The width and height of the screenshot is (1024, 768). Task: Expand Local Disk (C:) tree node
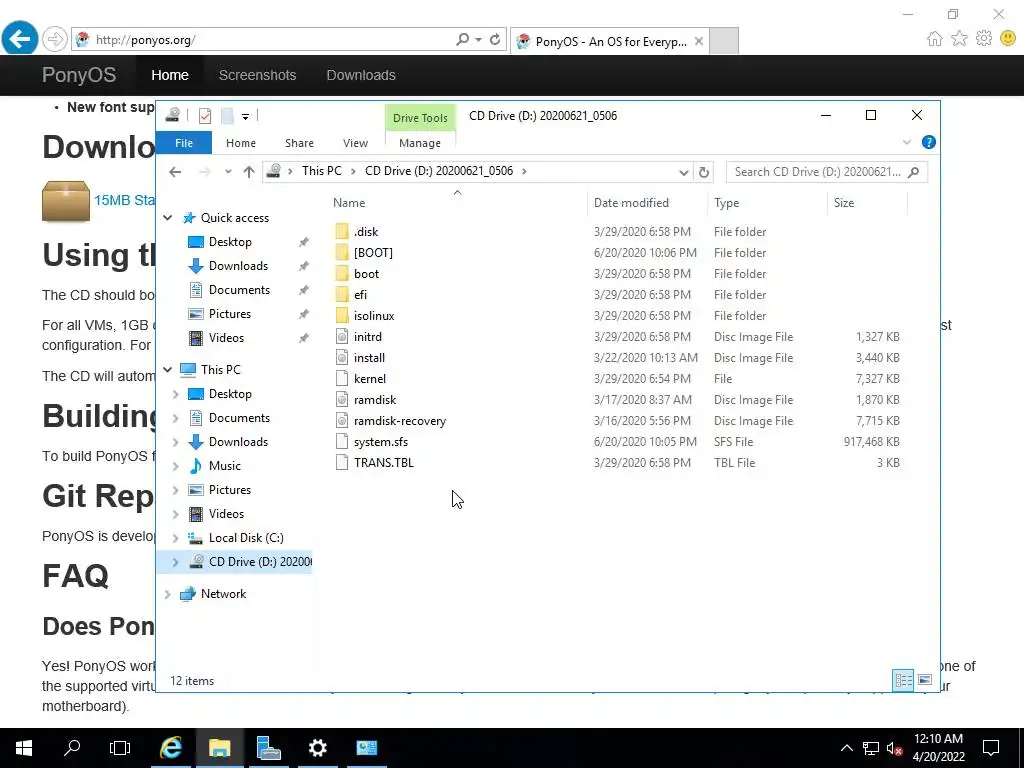pyautogui.click(x=176, y=538)
